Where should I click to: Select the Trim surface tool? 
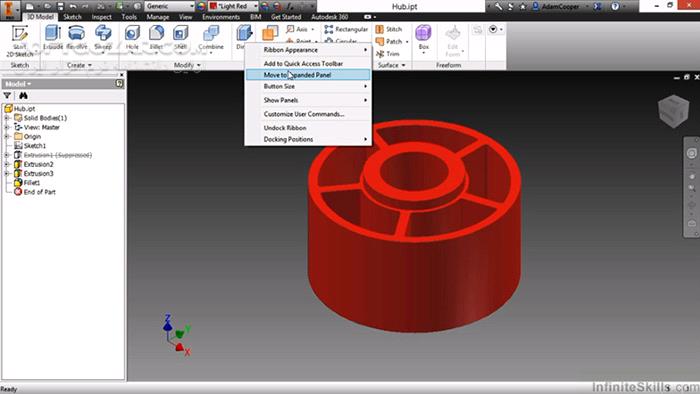click(388, 54)
